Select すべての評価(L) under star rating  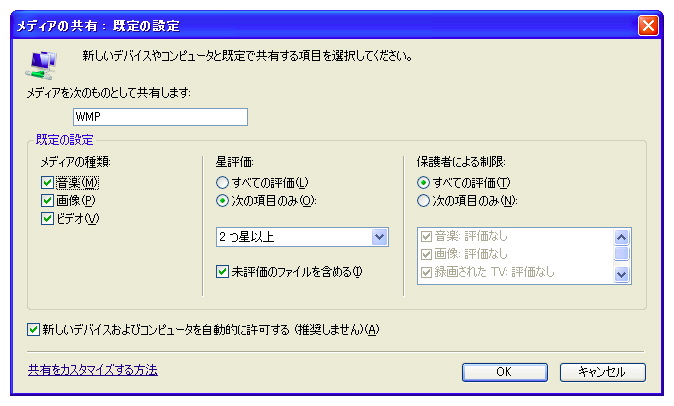pos(222,183)
